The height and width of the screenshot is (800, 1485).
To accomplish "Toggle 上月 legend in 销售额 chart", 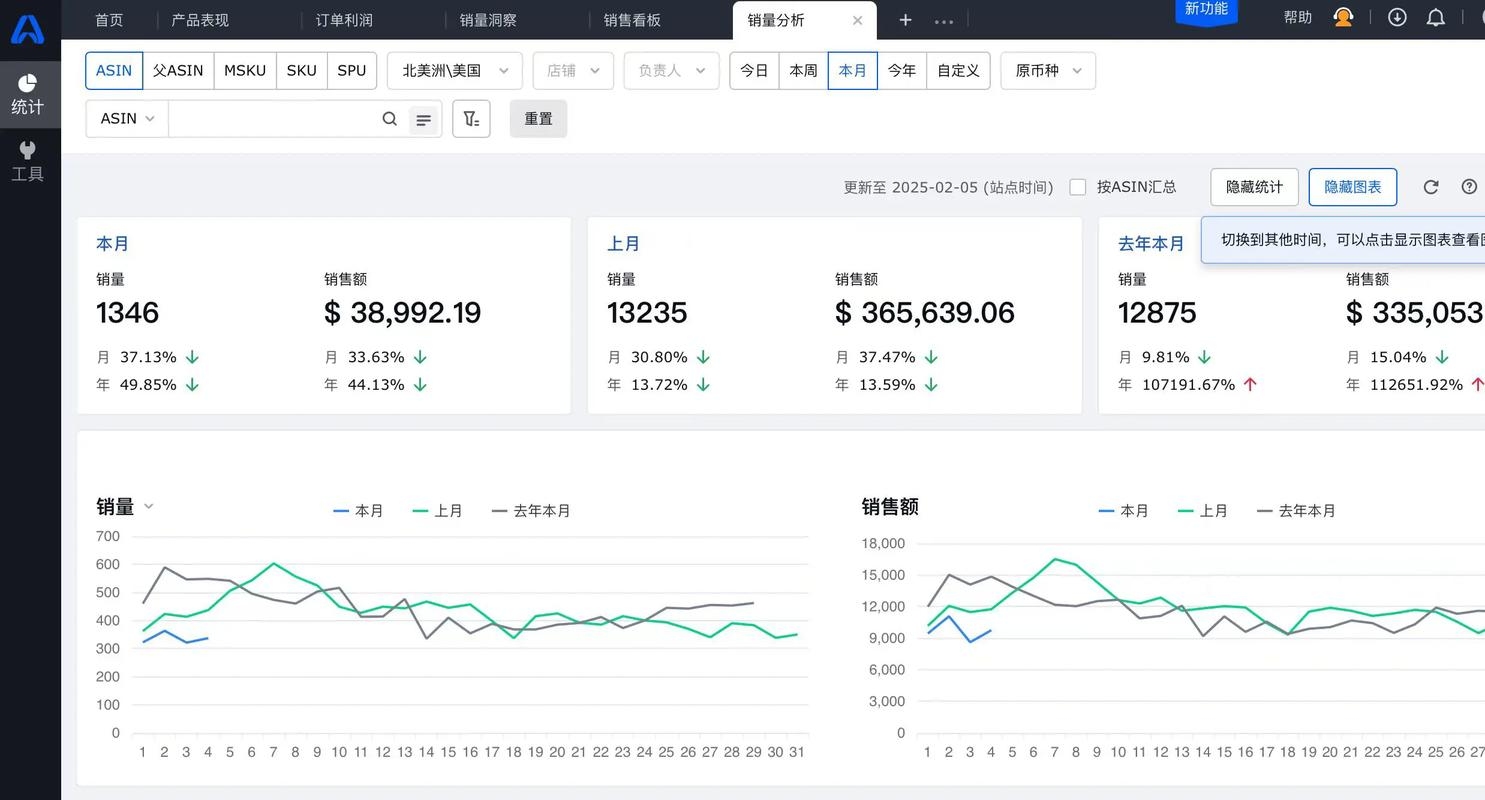I will coord(1202,511).
